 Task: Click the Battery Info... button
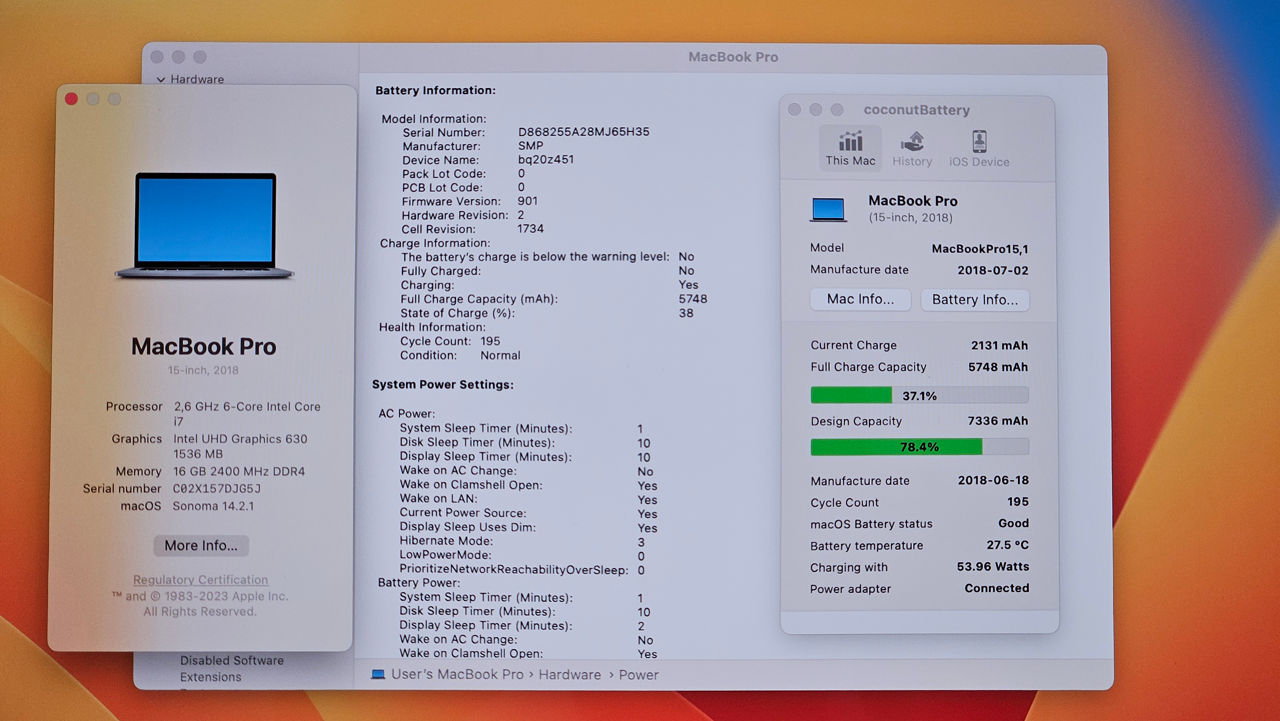tap(975, 299)
